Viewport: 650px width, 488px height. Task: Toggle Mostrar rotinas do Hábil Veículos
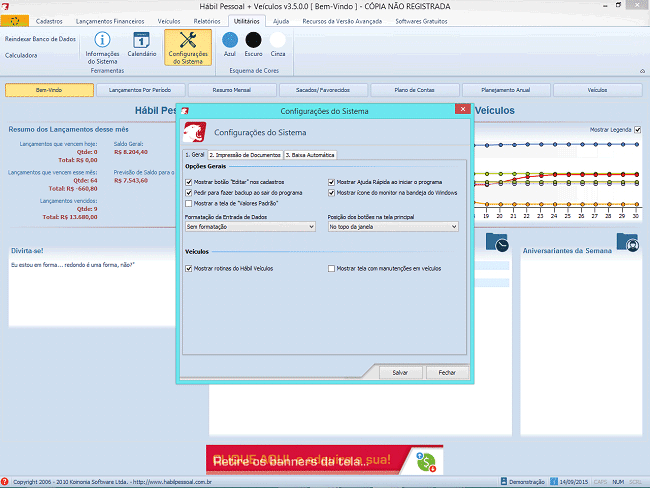tap(189, 269)
